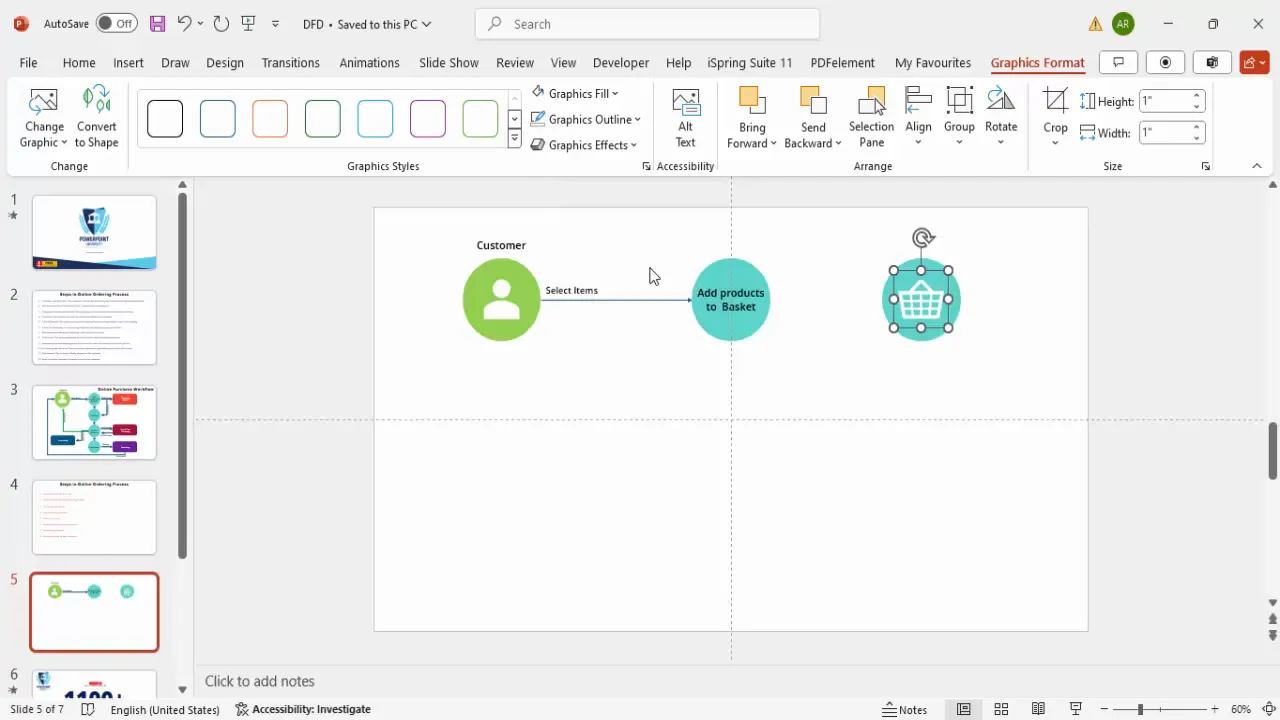Open Customize Quick Access Toolbar arrow
The width and height of the screenshot is (1280, 720).
(x=276, y=24)
